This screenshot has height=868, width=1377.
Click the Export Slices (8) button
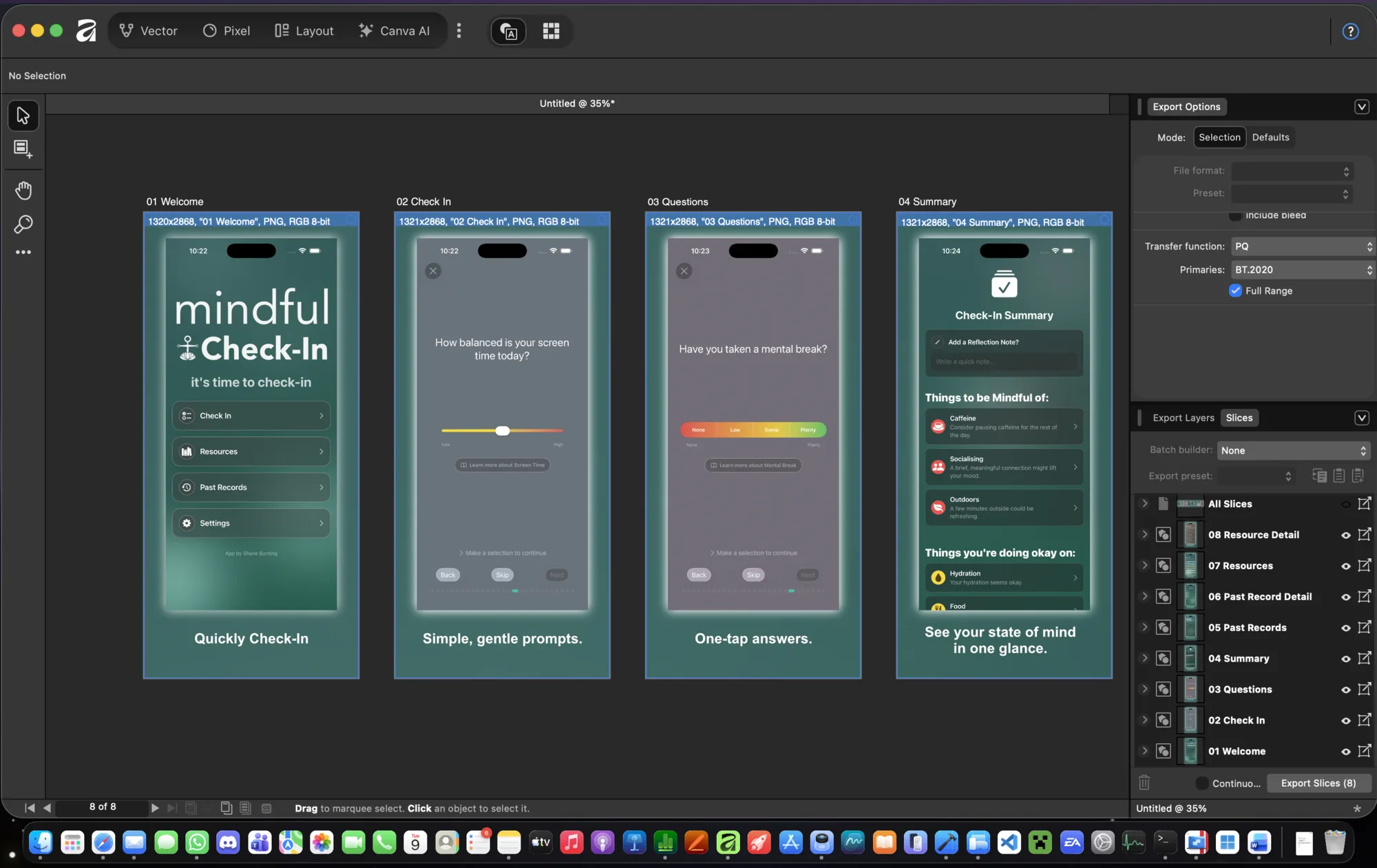tap(1318, 783)
